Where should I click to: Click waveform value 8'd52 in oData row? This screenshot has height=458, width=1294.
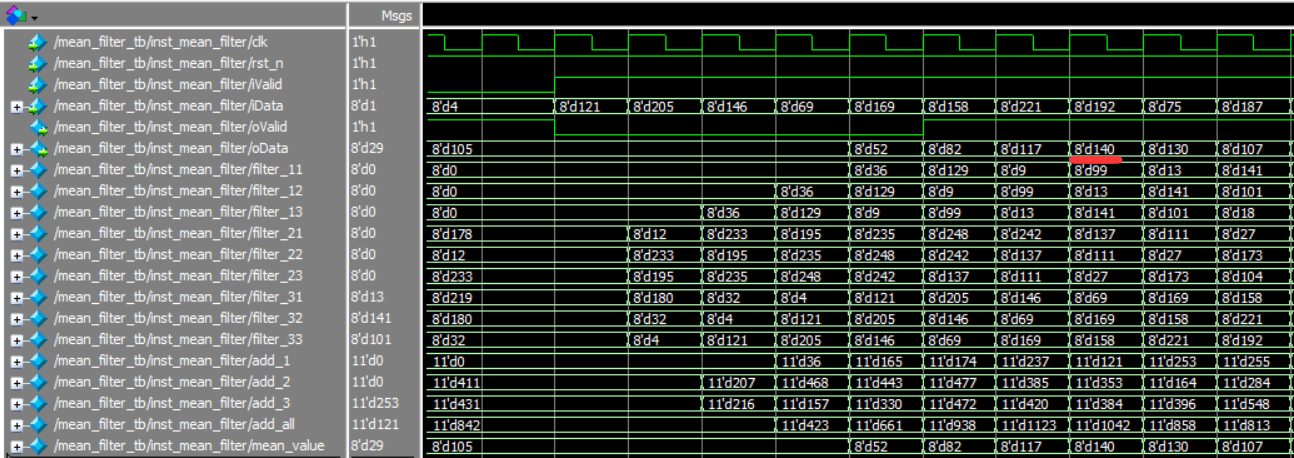click(x=873, y=149)
